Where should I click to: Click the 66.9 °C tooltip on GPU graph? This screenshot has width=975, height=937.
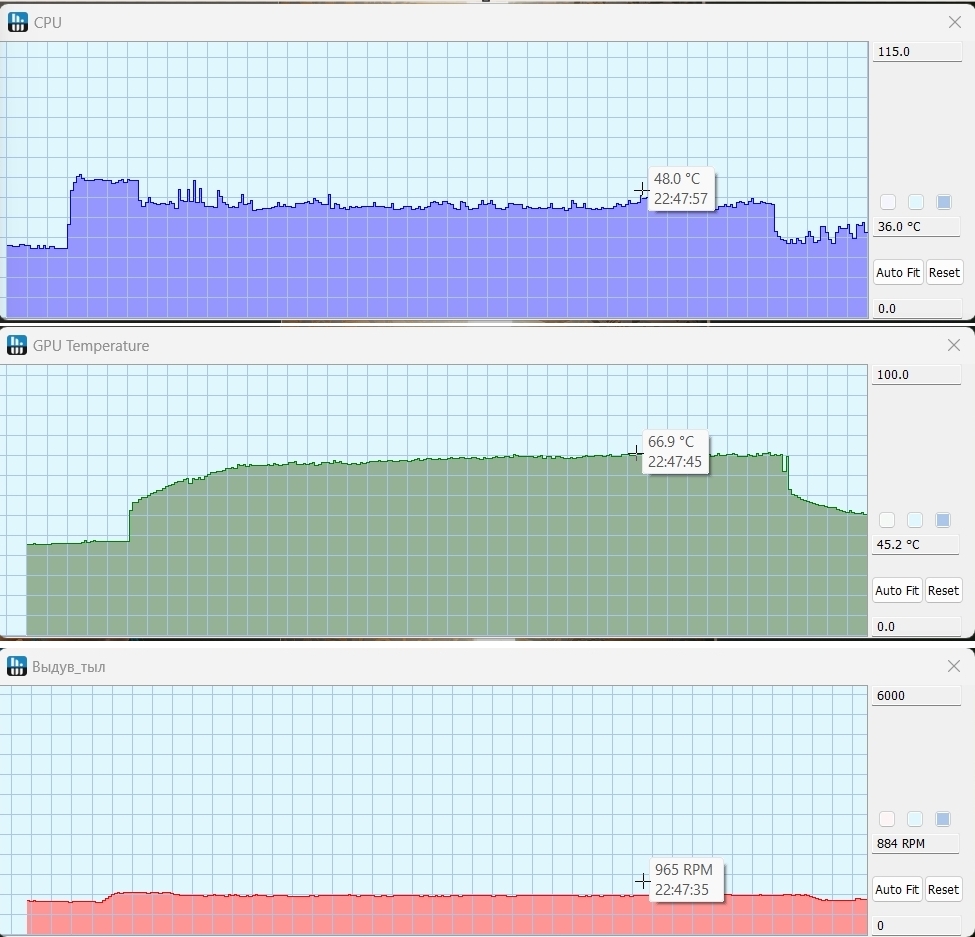click(675, 452)
